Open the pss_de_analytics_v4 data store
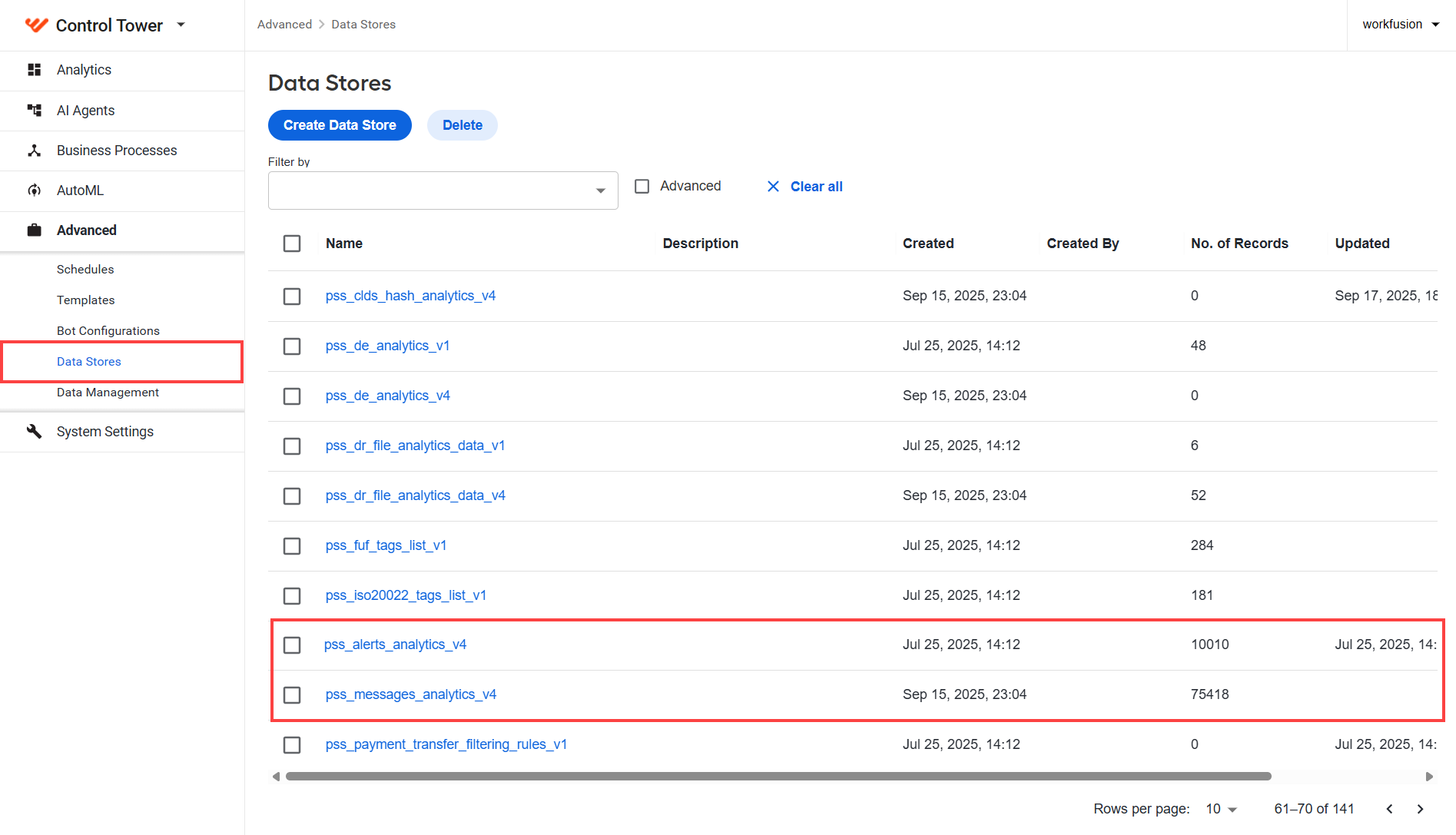This screenshot has width=1456, height=835. tap(388, 396)
